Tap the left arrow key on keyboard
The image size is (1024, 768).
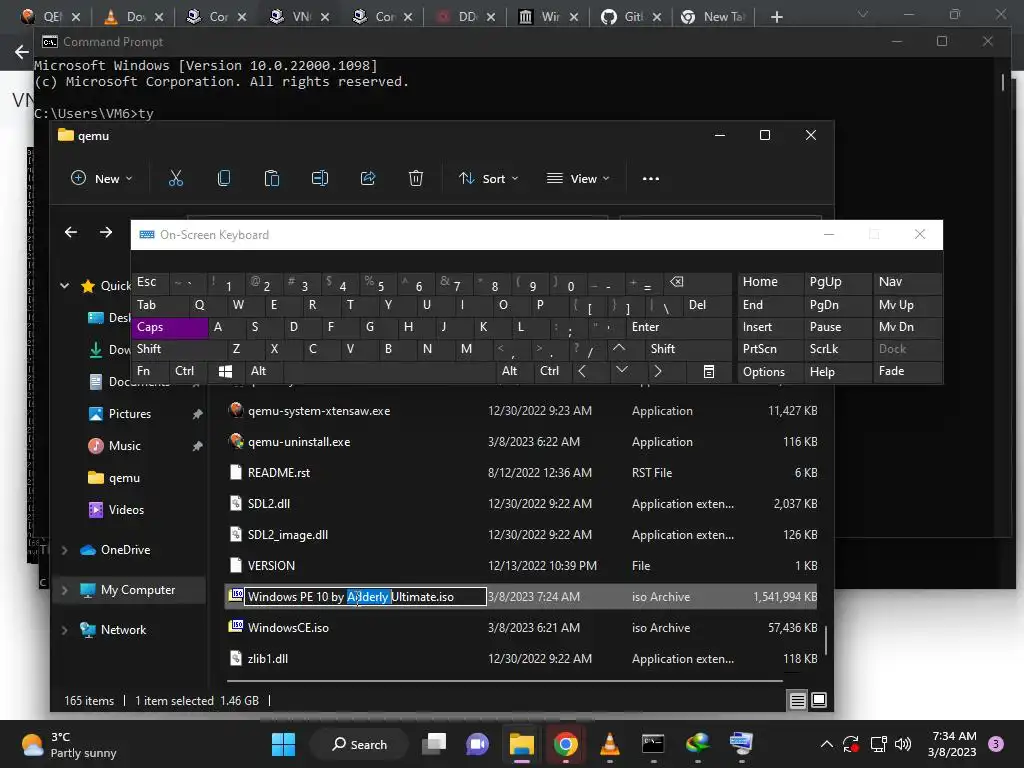[582, 372]
